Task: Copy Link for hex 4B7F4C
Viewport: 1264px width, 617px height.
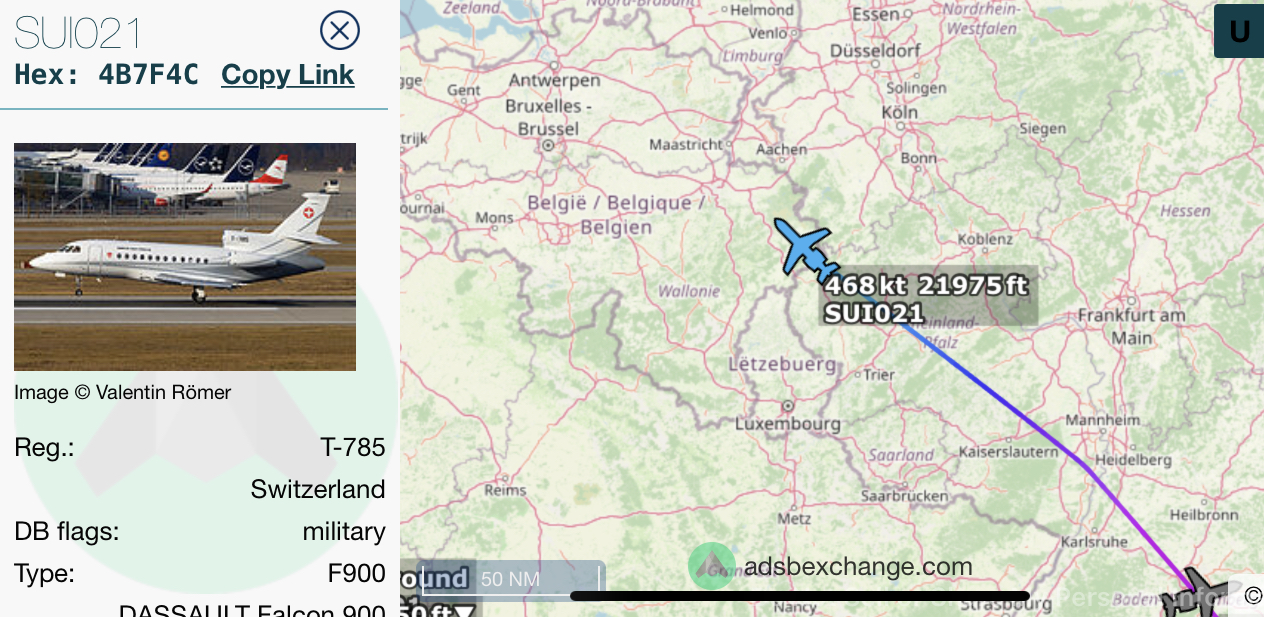Action: 288,75
